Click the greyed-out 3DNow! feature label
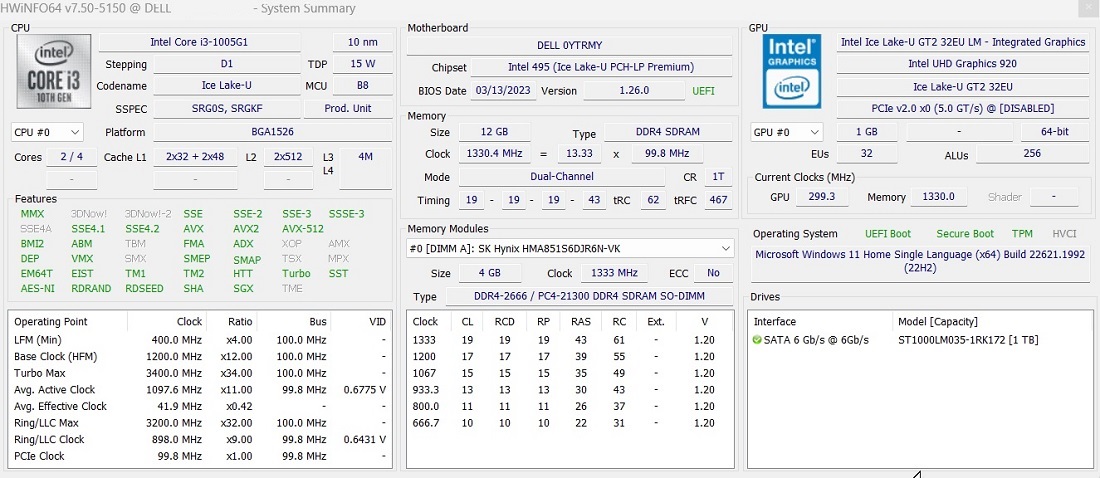This screenshot has height=478, width=1100. 88,214
